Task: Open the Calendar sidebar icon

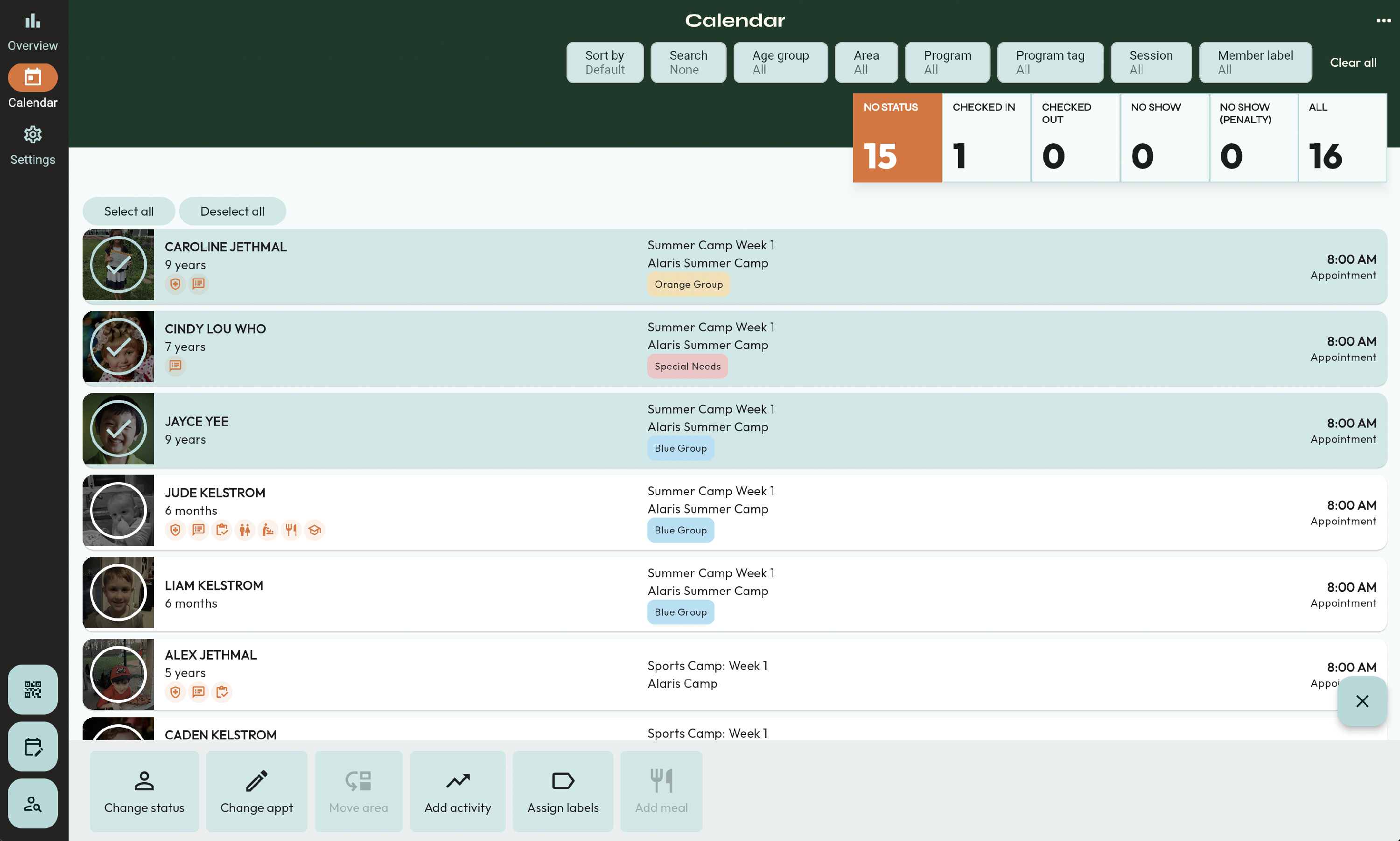Action: coord(32,77)
